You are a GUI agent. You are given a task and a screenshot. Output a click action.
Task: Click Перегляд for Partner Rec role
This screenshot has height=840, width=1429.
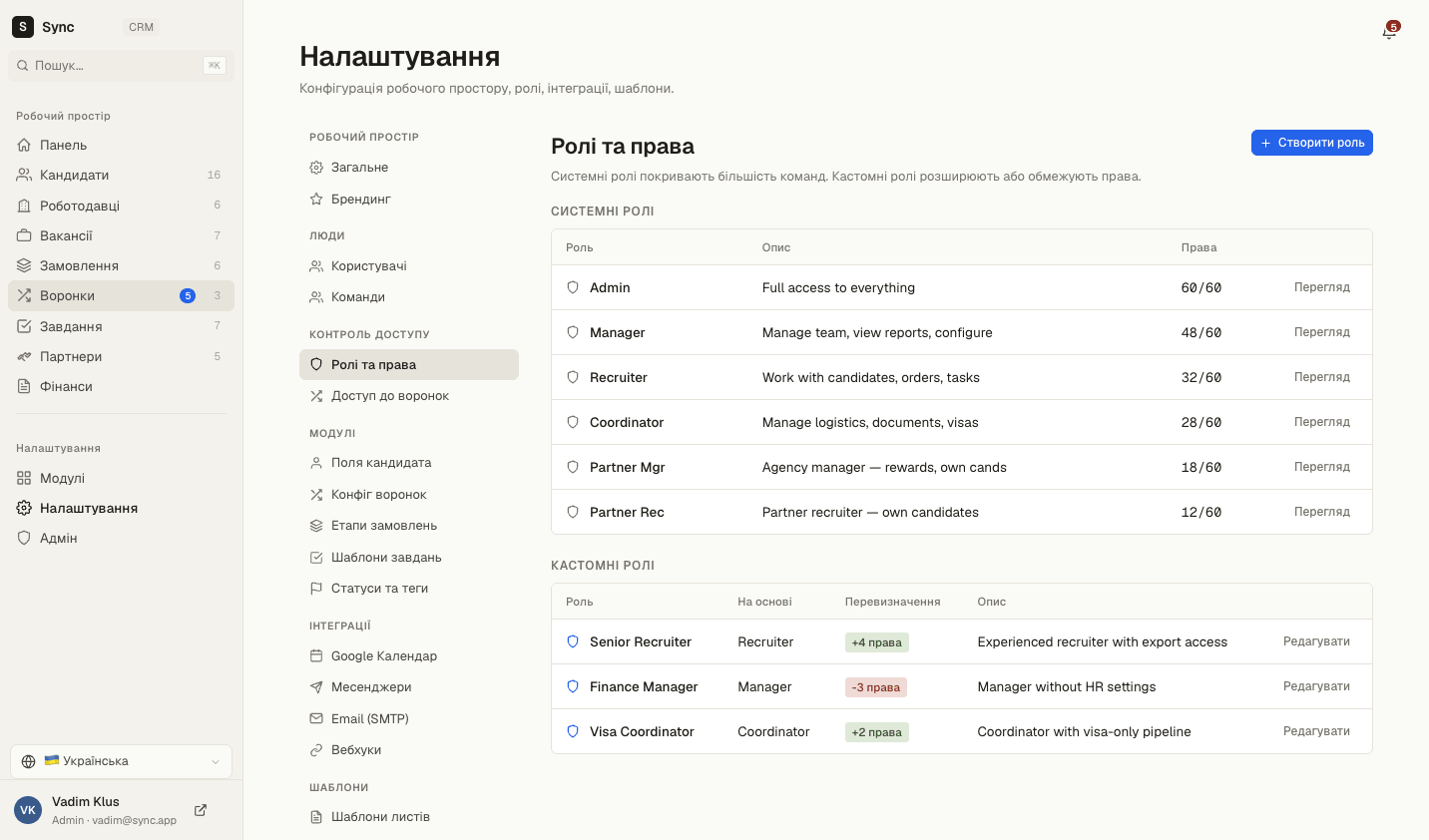point(1322,512)
